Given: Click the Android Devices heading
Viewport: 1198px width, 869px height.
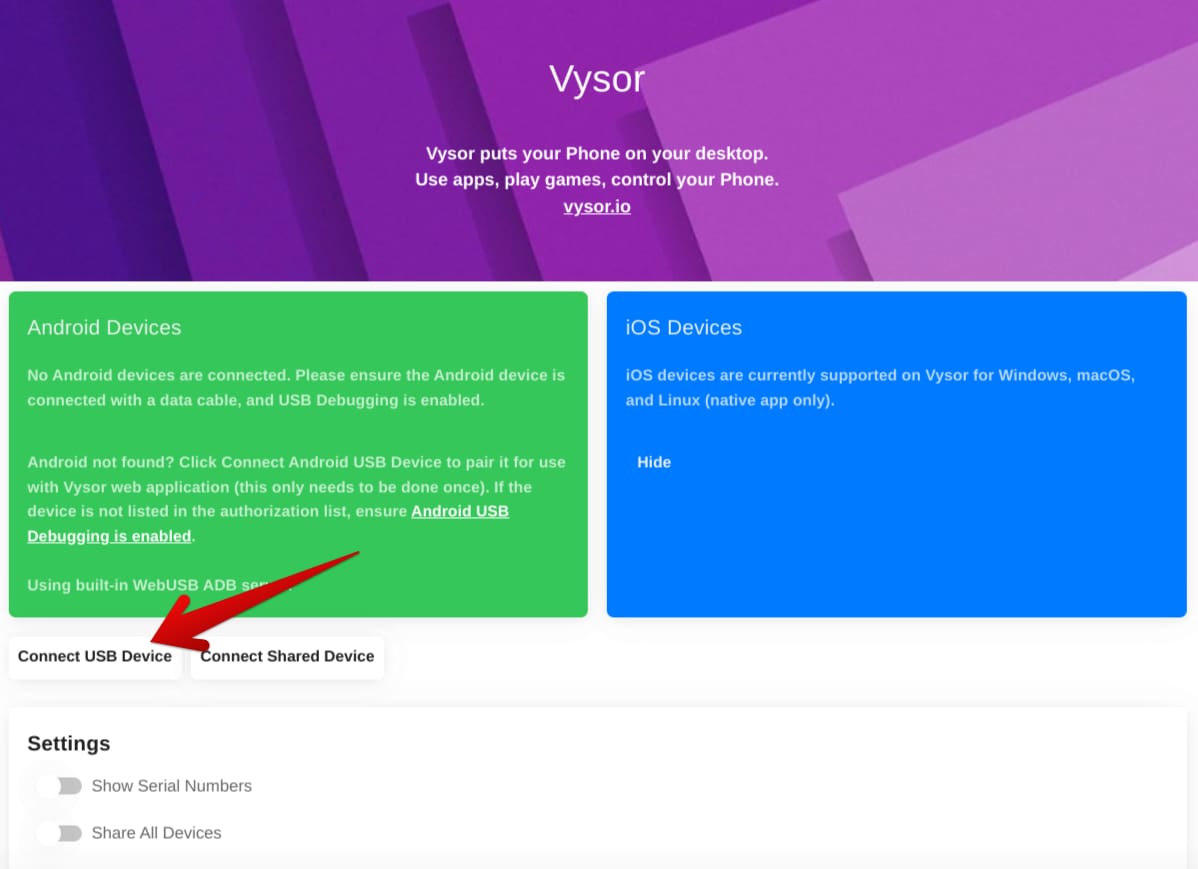Looking at the screenshot, I should click(104, 327).
